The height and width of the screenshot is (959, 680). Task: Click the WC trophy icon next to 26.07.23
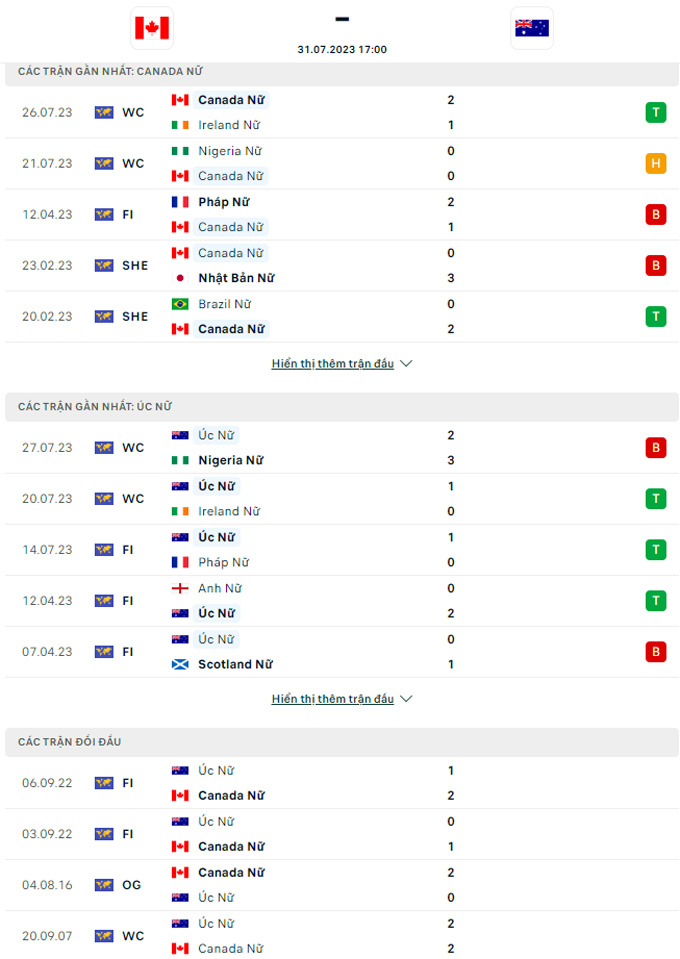(x=103, y=112)
